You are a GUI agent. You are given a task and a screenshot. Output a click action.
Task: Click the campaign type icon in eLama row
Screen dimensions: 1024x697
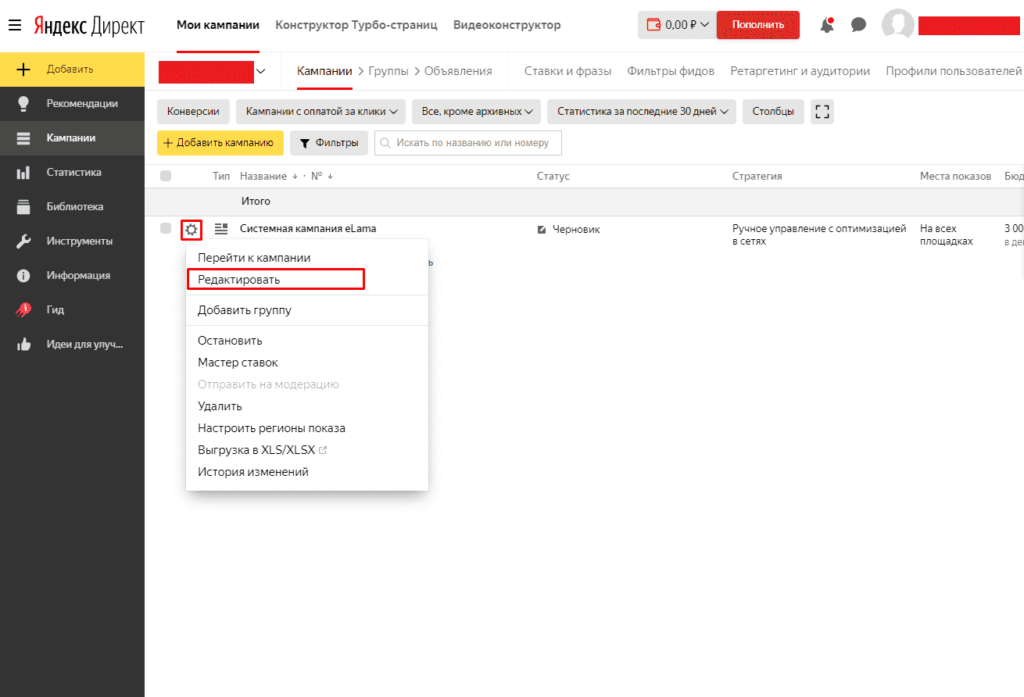221,229
